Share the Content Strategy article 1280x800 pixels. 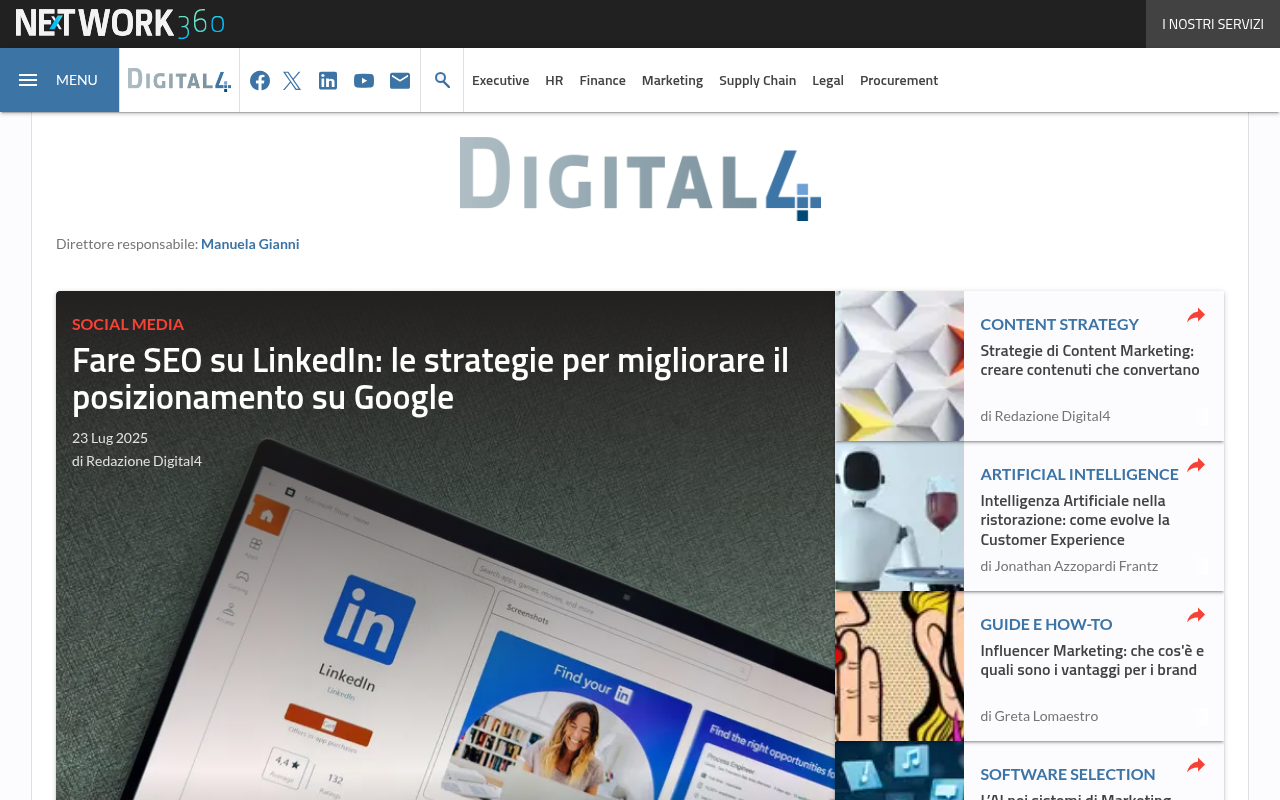[x=1196, y=316]
